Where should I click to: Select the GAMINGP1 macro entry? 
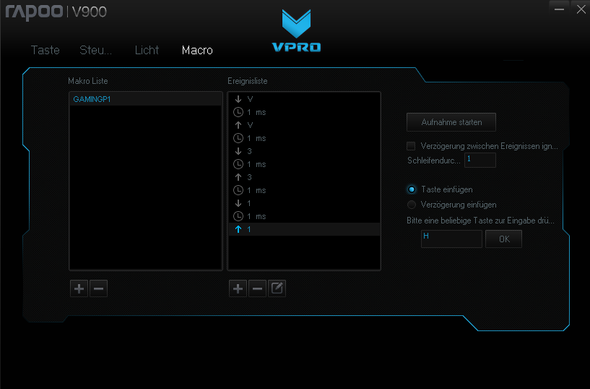point(146,99)
